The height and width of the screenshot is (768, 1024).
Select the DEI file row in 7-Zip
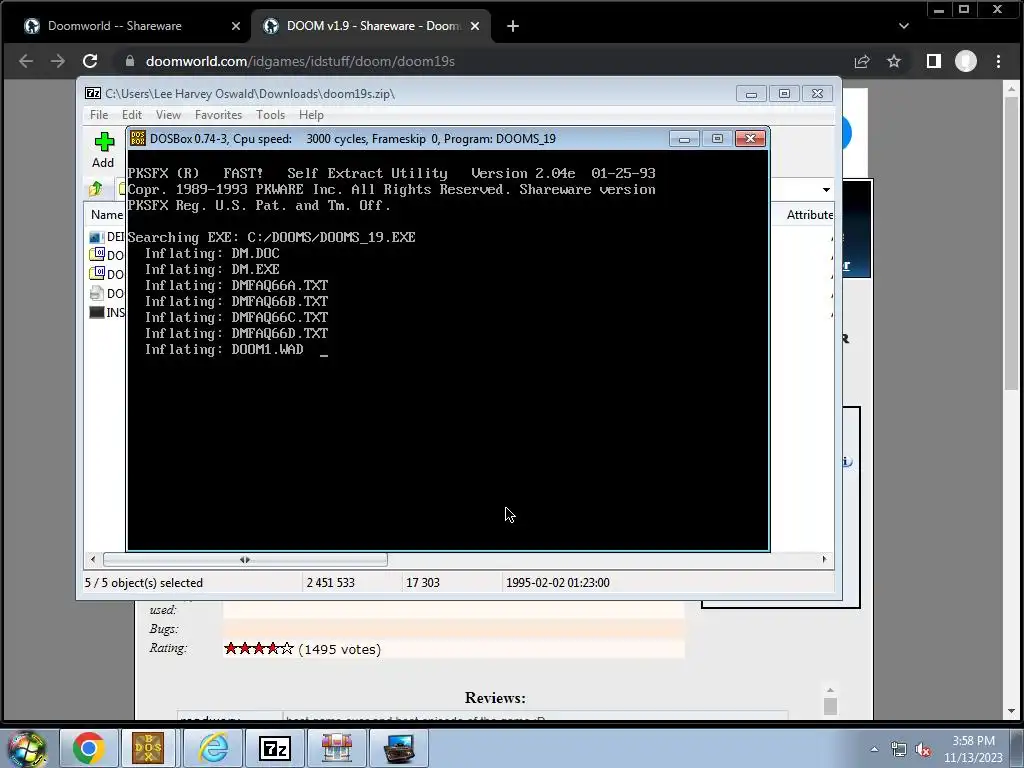107,236
